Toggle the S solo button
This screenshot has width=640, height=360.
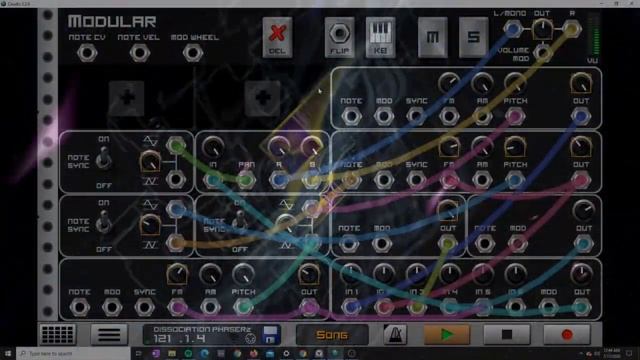pos(473,37)
